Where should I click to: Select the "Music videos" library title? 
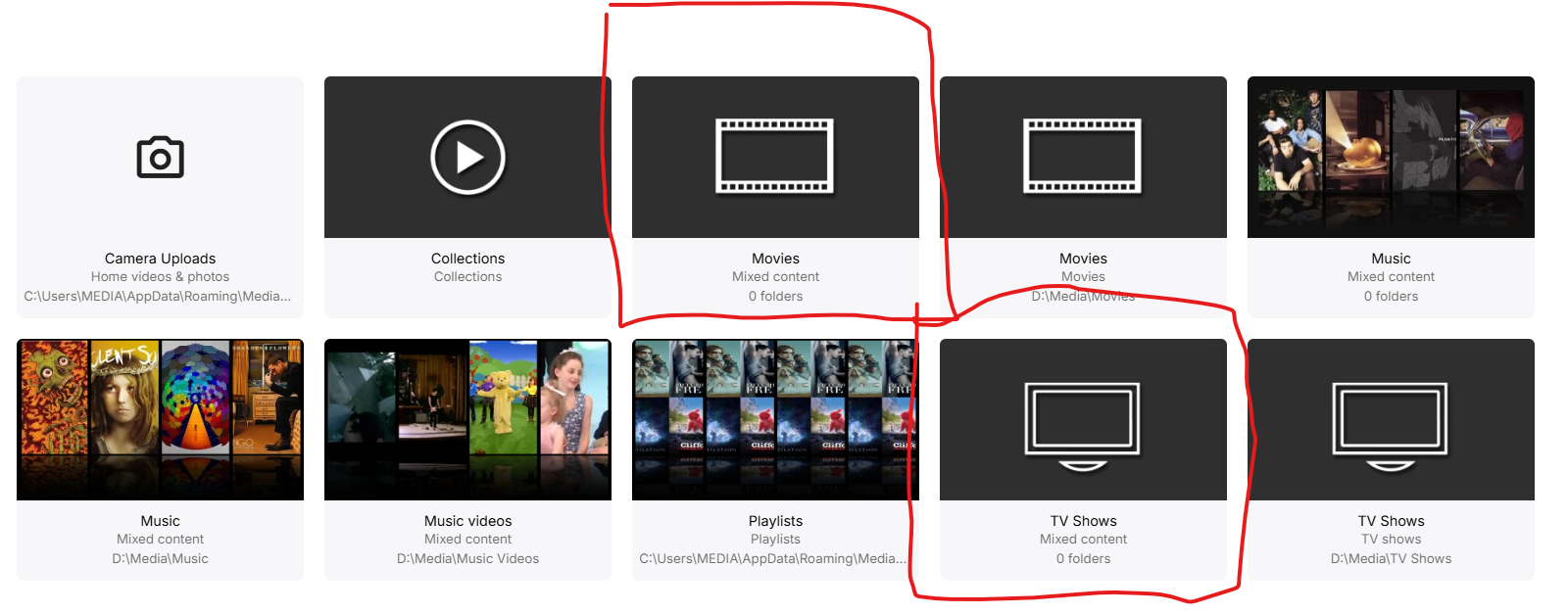click(467, 521)
